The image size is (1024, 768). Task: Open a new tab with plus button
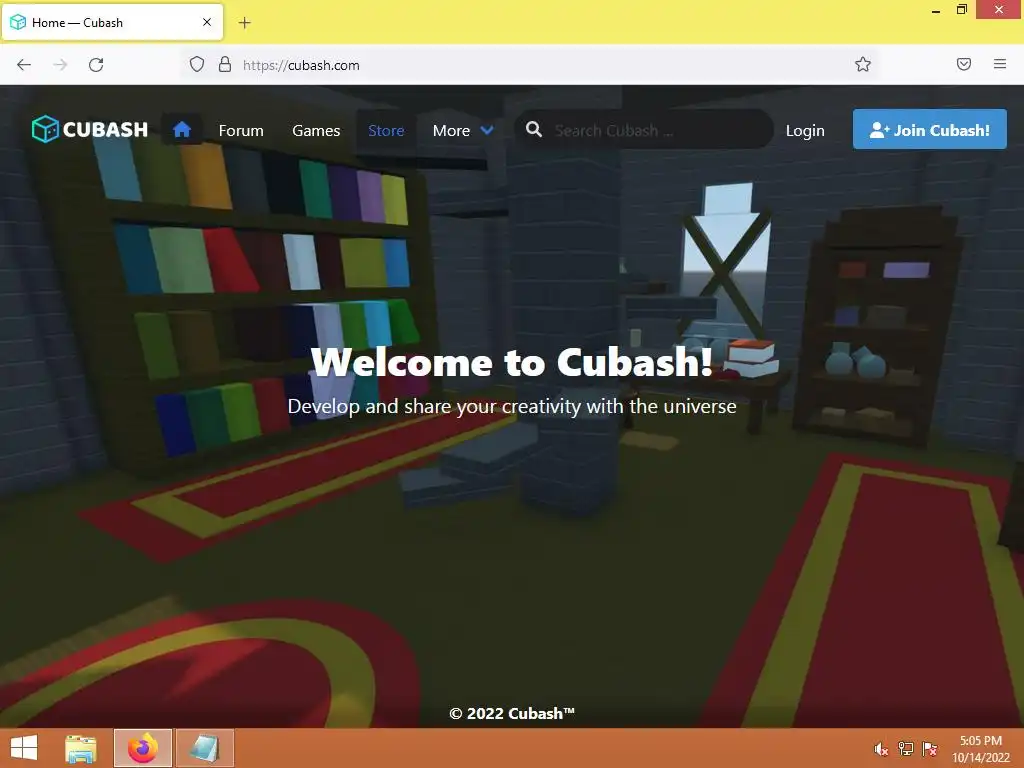click(244, 23)
